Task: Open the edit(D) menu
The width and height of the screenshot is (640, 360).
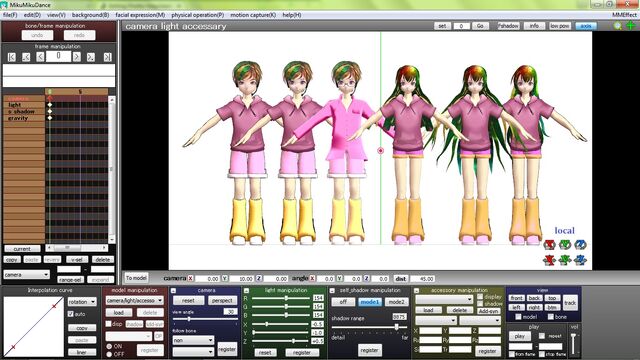Action: (x=32, y=15)
